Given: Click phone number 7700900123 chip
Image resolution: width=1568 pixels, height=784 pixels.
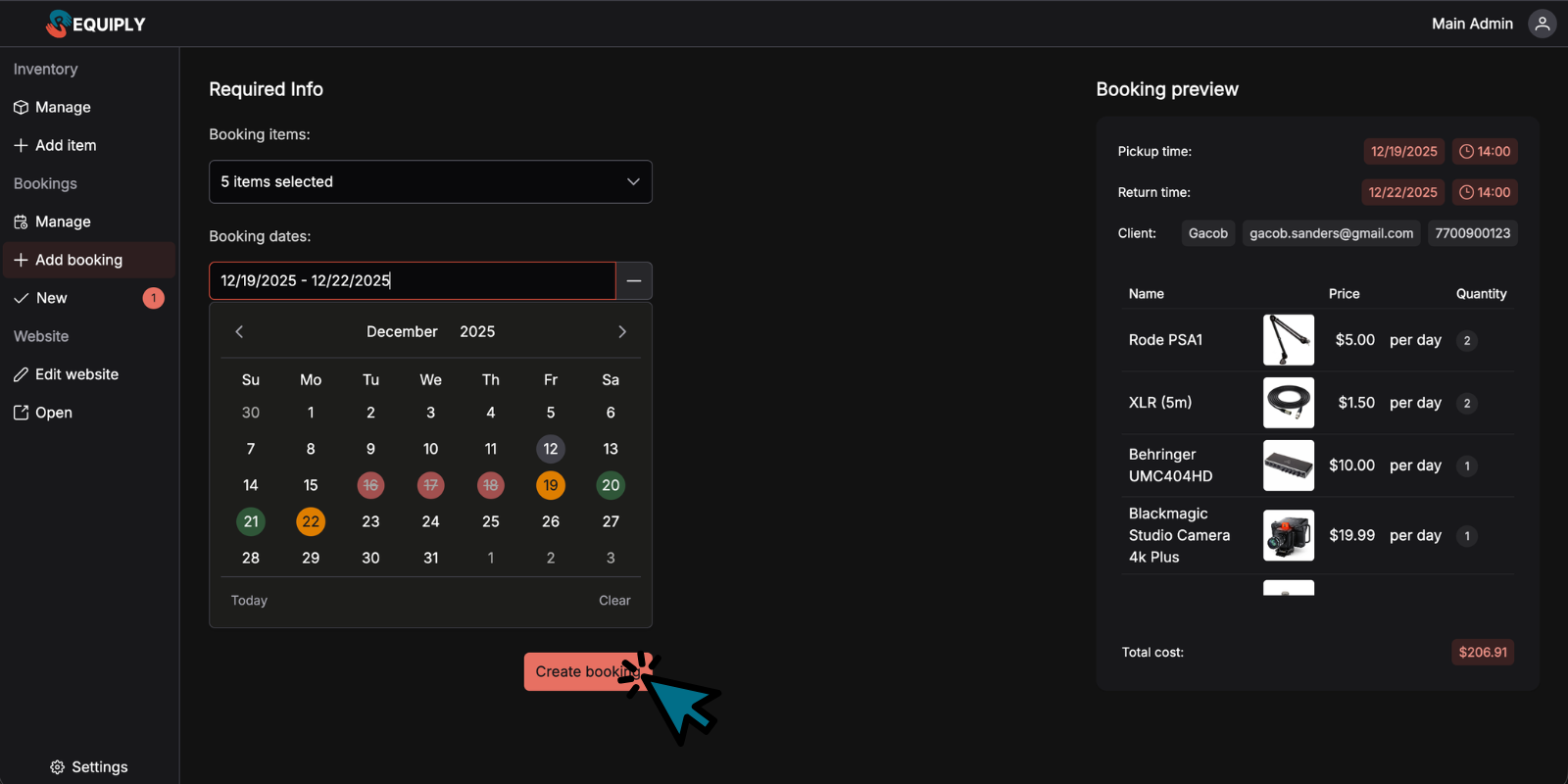Looking at the screenshot, I should point(1473,233).
